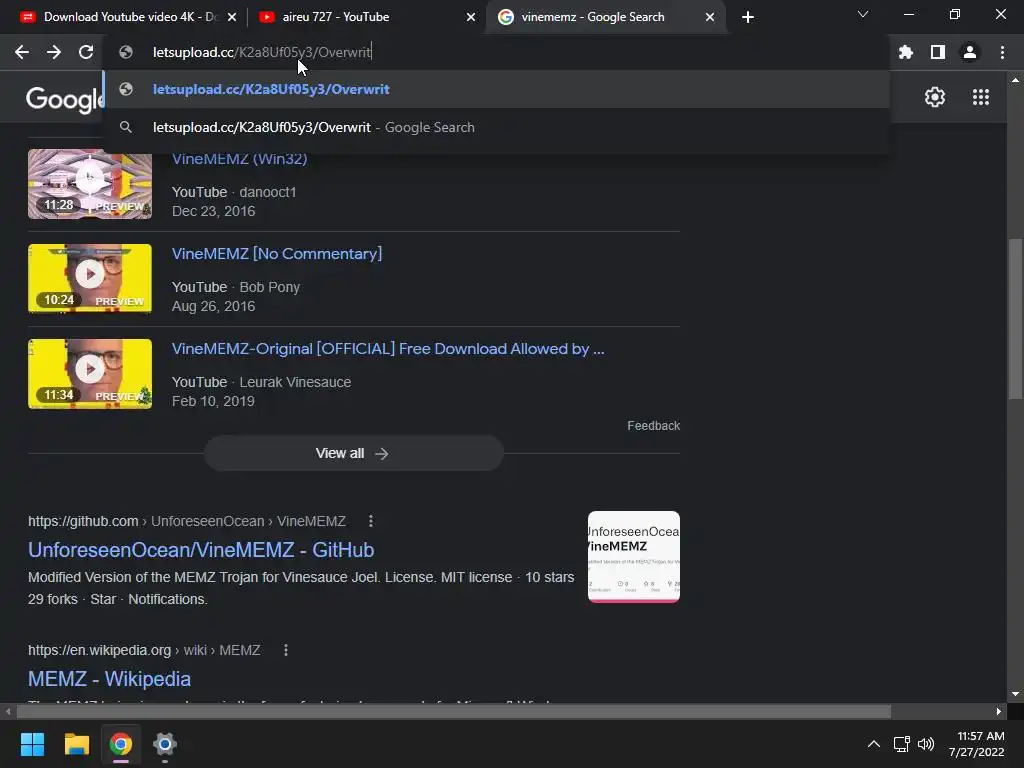1024x768 pixels.
Task: Go forward to next page
Action: (x=54, y=52)
